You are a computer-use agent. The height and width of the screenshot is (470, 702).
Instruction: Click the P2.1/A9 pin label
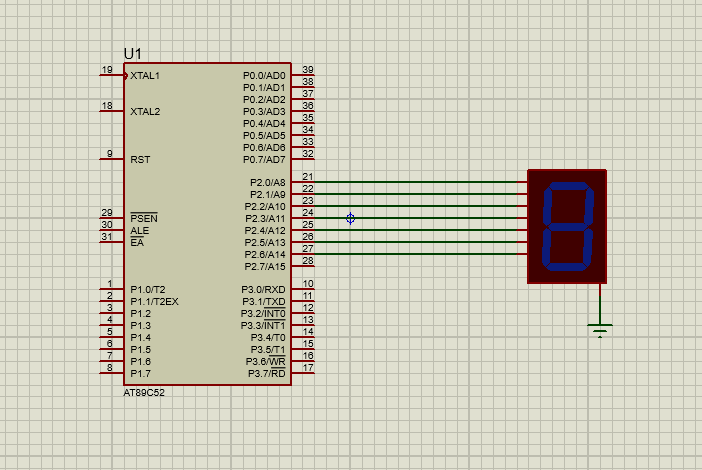coord(268,195)
